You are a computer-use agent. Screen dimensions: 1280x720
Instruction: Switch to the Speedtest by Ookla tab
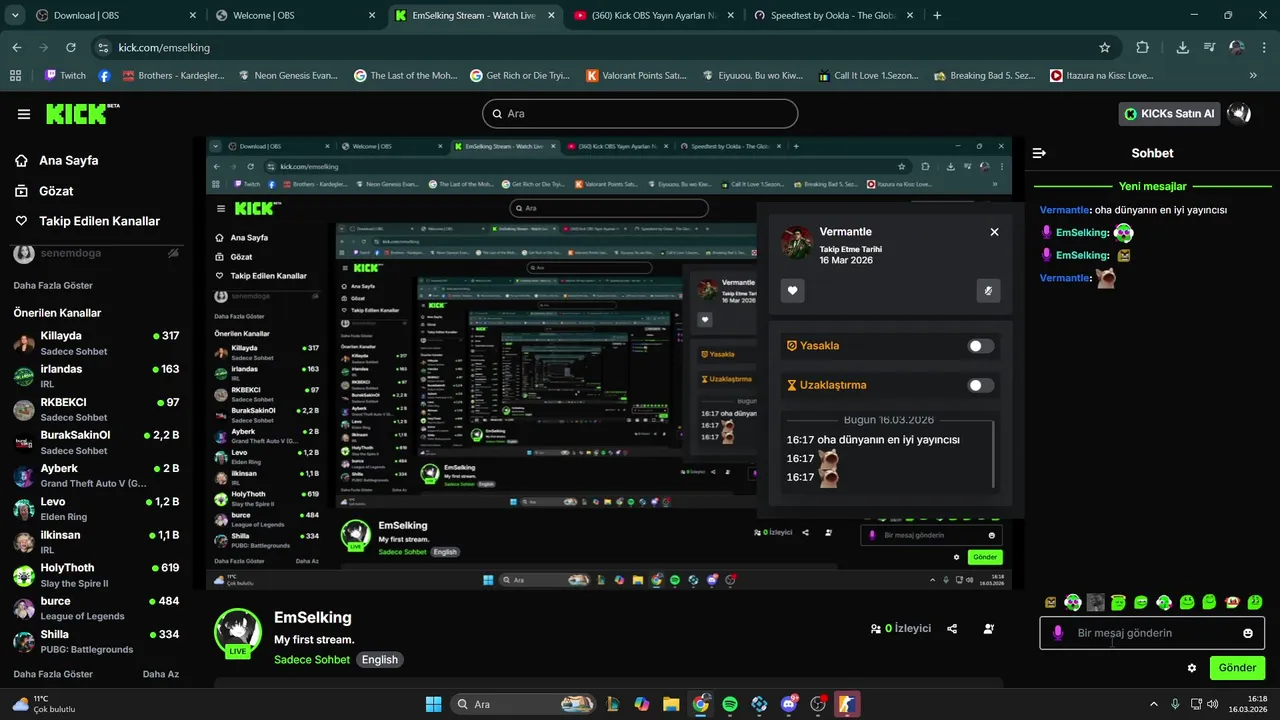click(835, 15)
